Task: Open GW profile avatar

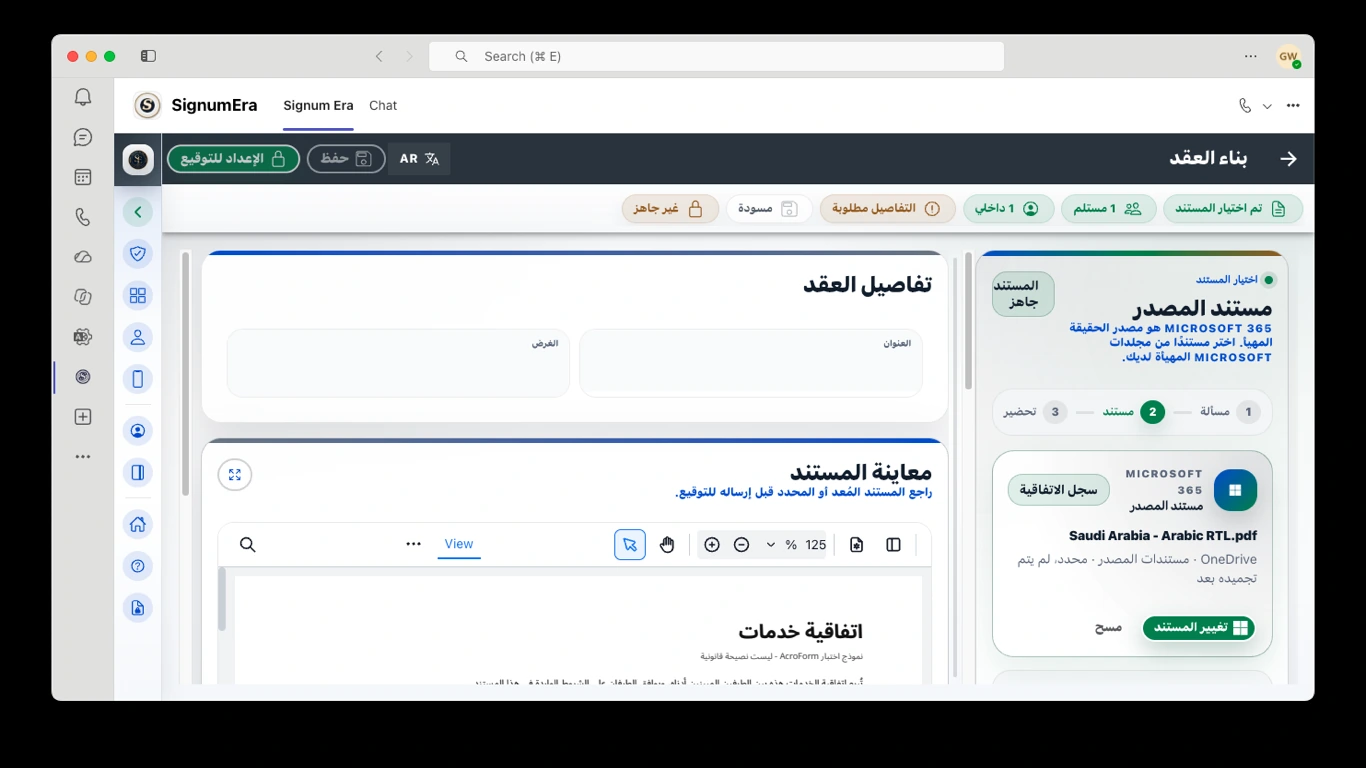Action: point(1288,57)
